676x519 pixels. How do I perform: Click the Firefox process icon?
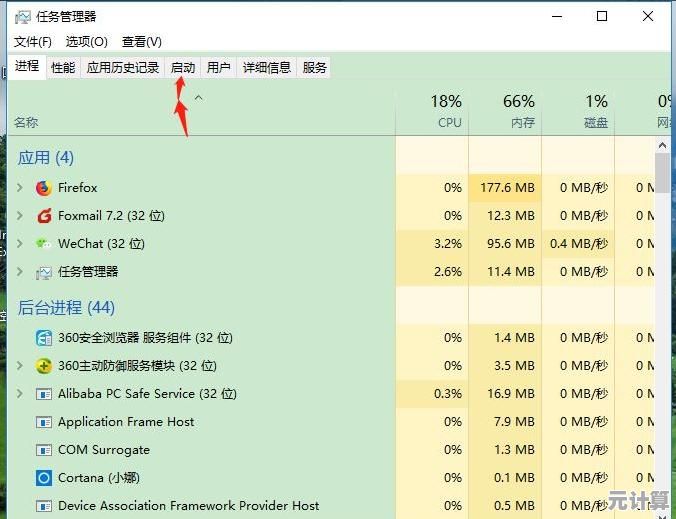[43, 187]
